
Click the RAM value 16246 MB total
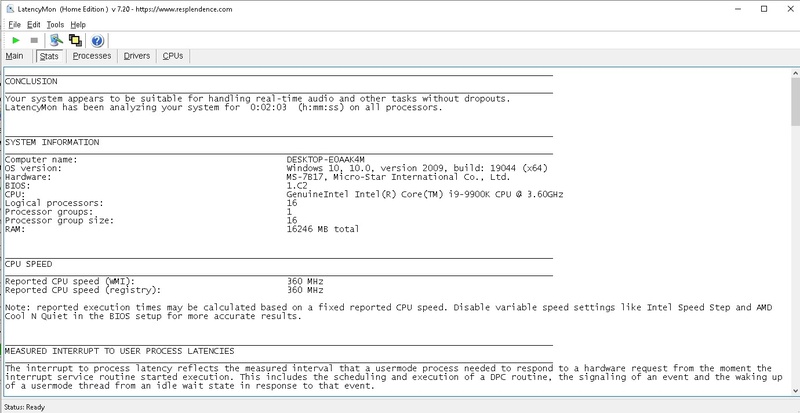323,229
